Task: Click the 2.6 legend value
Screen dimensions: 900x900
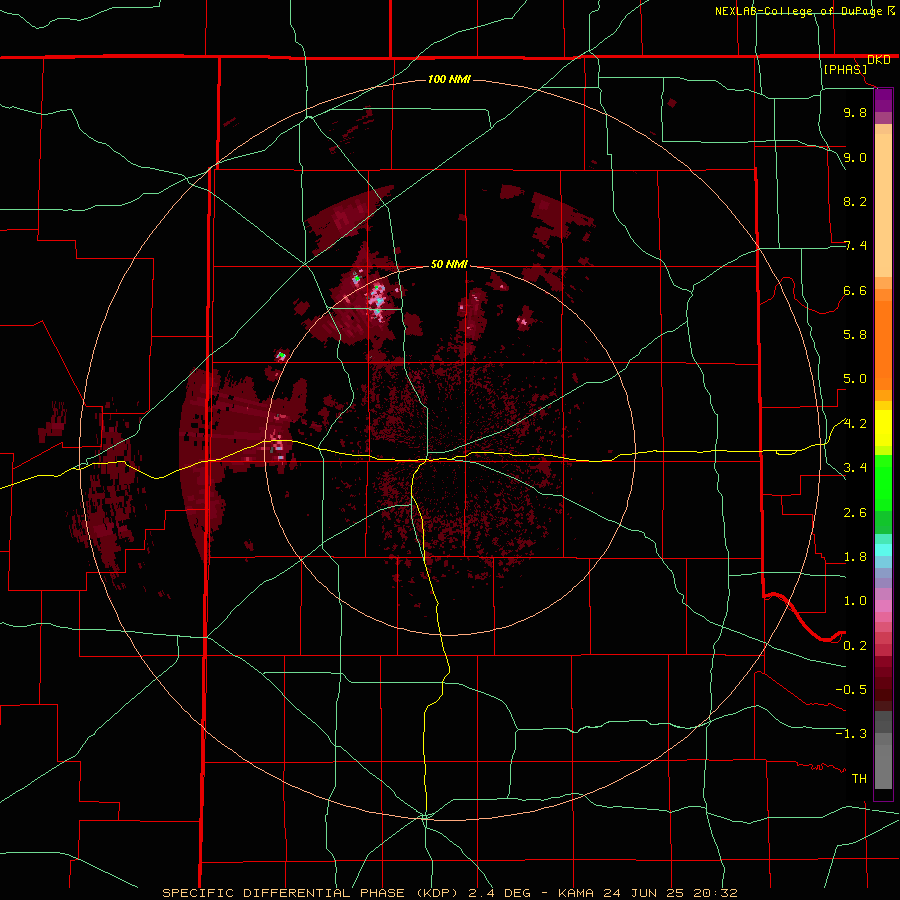Action: click(x=855, y=513)
